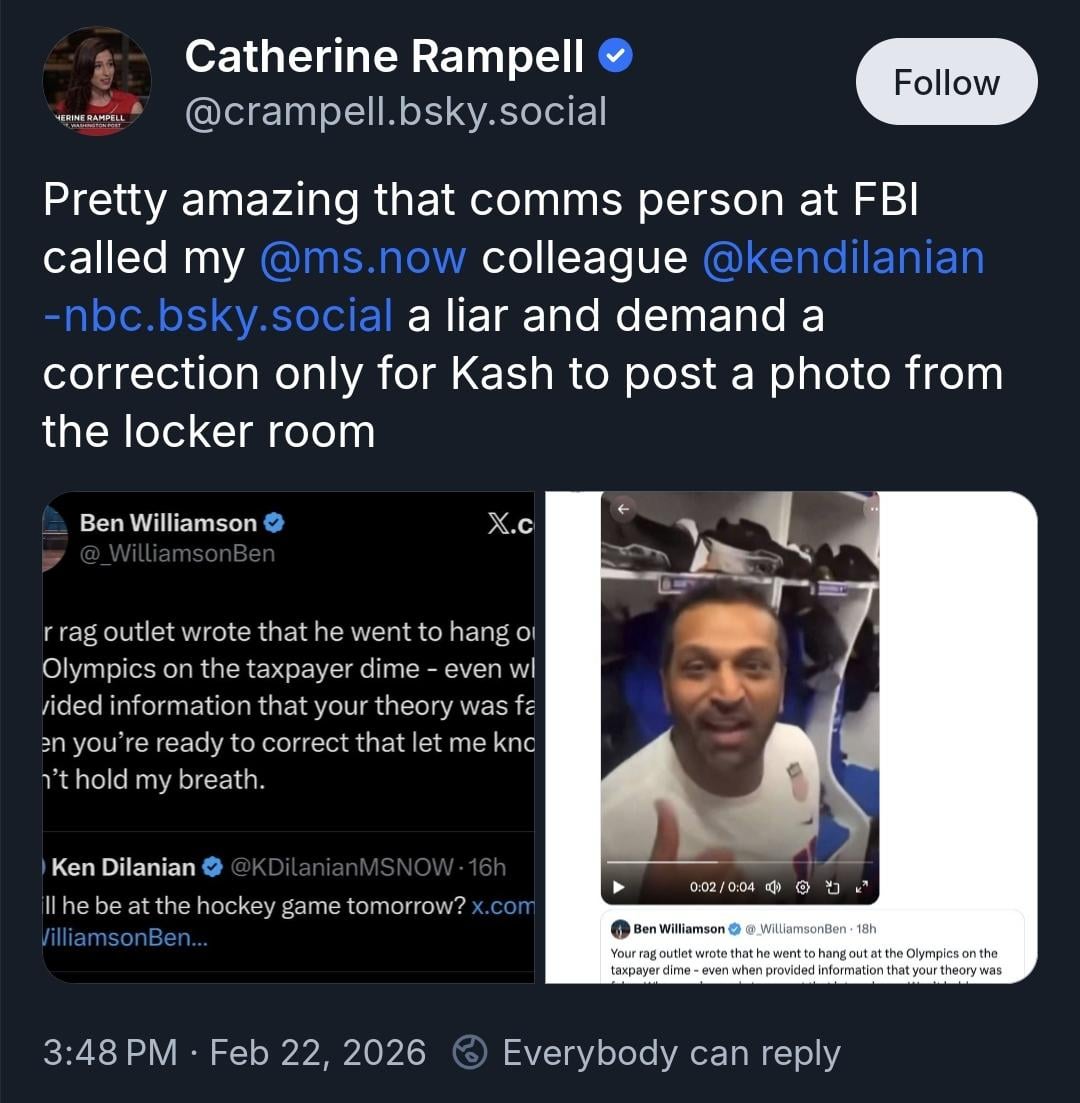
Task: Click the picture-in-picture icon on video
Action: point(832,887)
